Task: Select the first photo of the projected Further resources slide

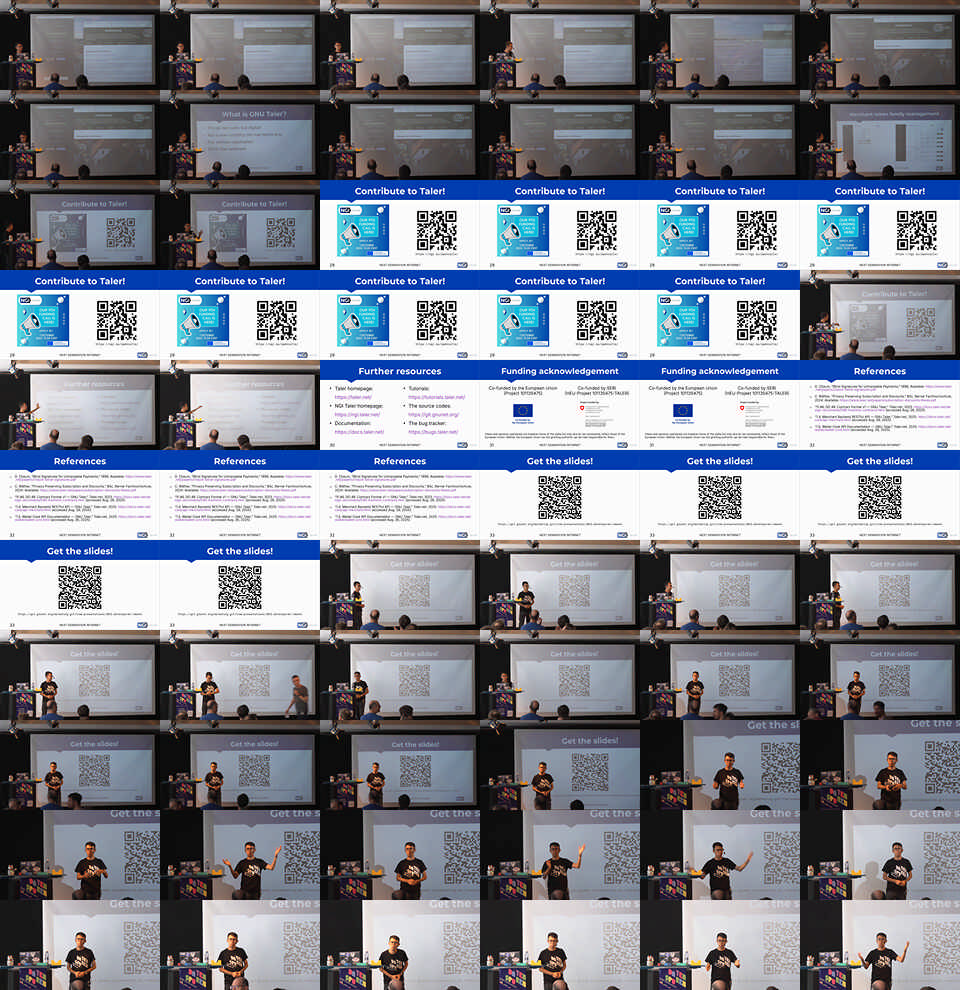Action: (80, 405)
